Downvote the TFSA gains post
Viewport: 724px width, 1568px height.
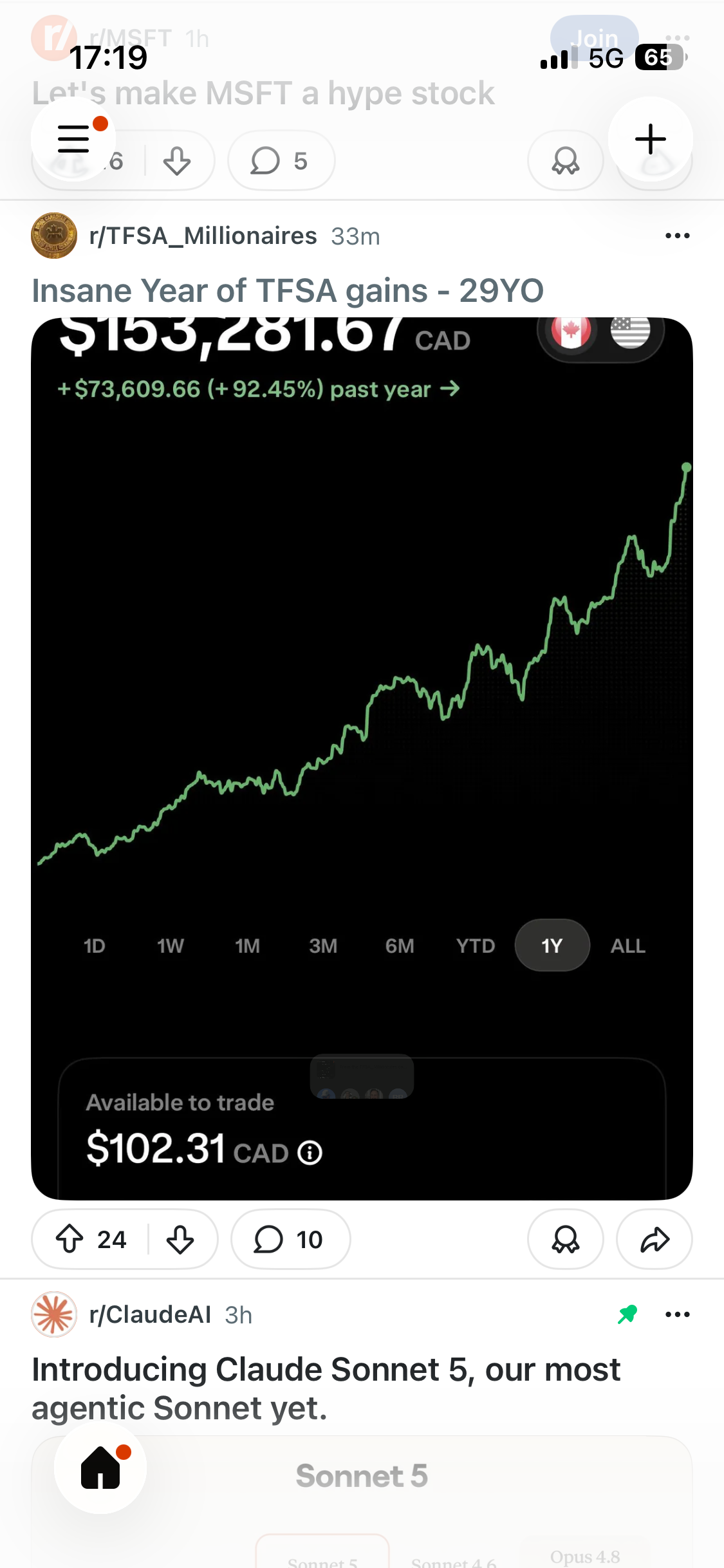tap(180, 1239)
